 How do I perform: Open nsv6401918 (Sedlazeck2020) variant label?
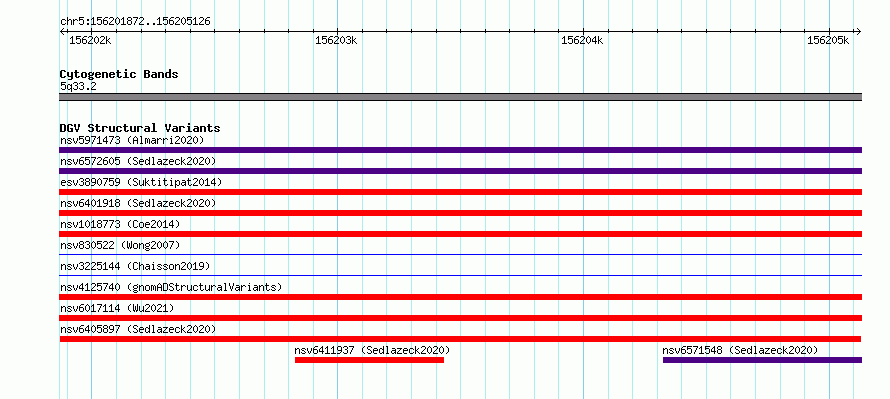tap(138, 203)
